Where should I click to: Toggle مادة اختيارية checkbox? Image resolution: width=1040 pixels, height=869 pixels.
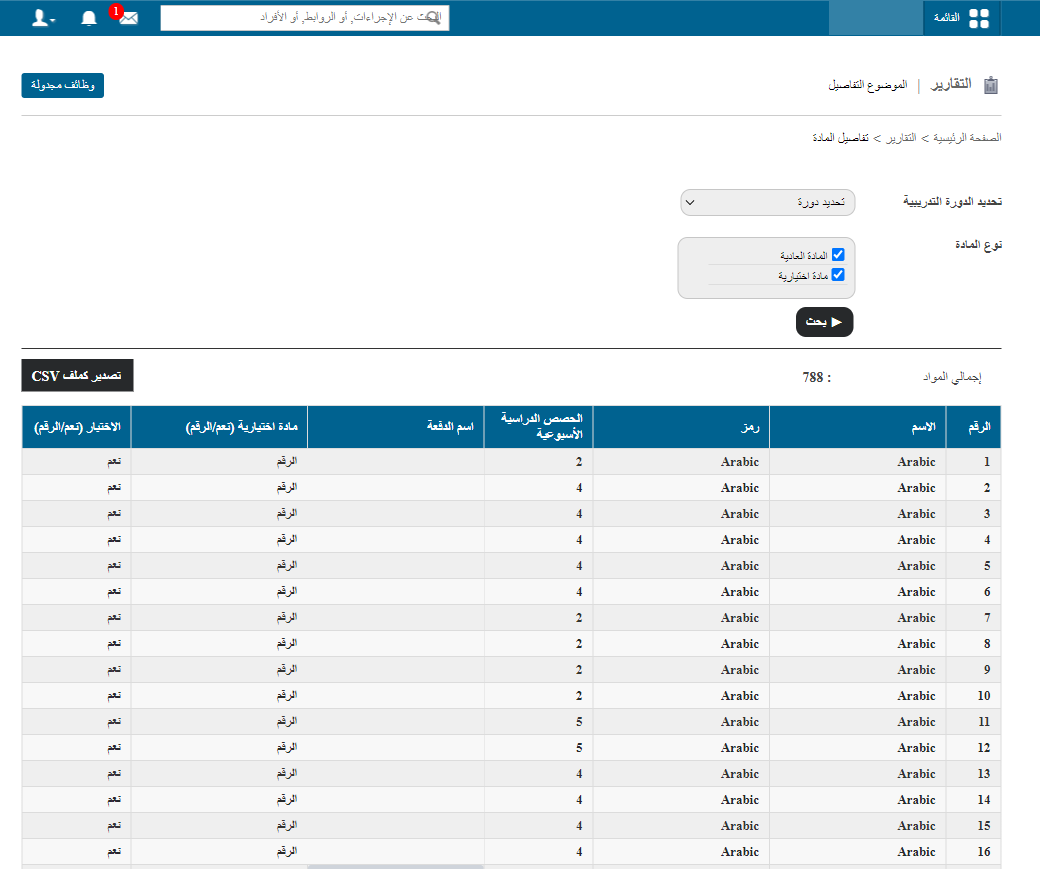click(x=838, y=275)
